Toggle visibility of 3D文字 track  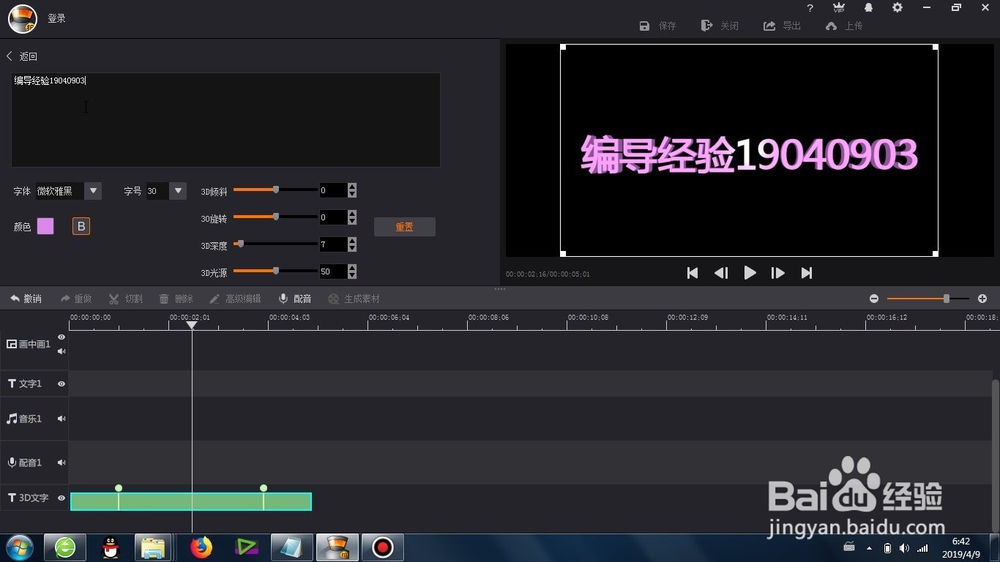pyautogui.click(x=61, y=498)
